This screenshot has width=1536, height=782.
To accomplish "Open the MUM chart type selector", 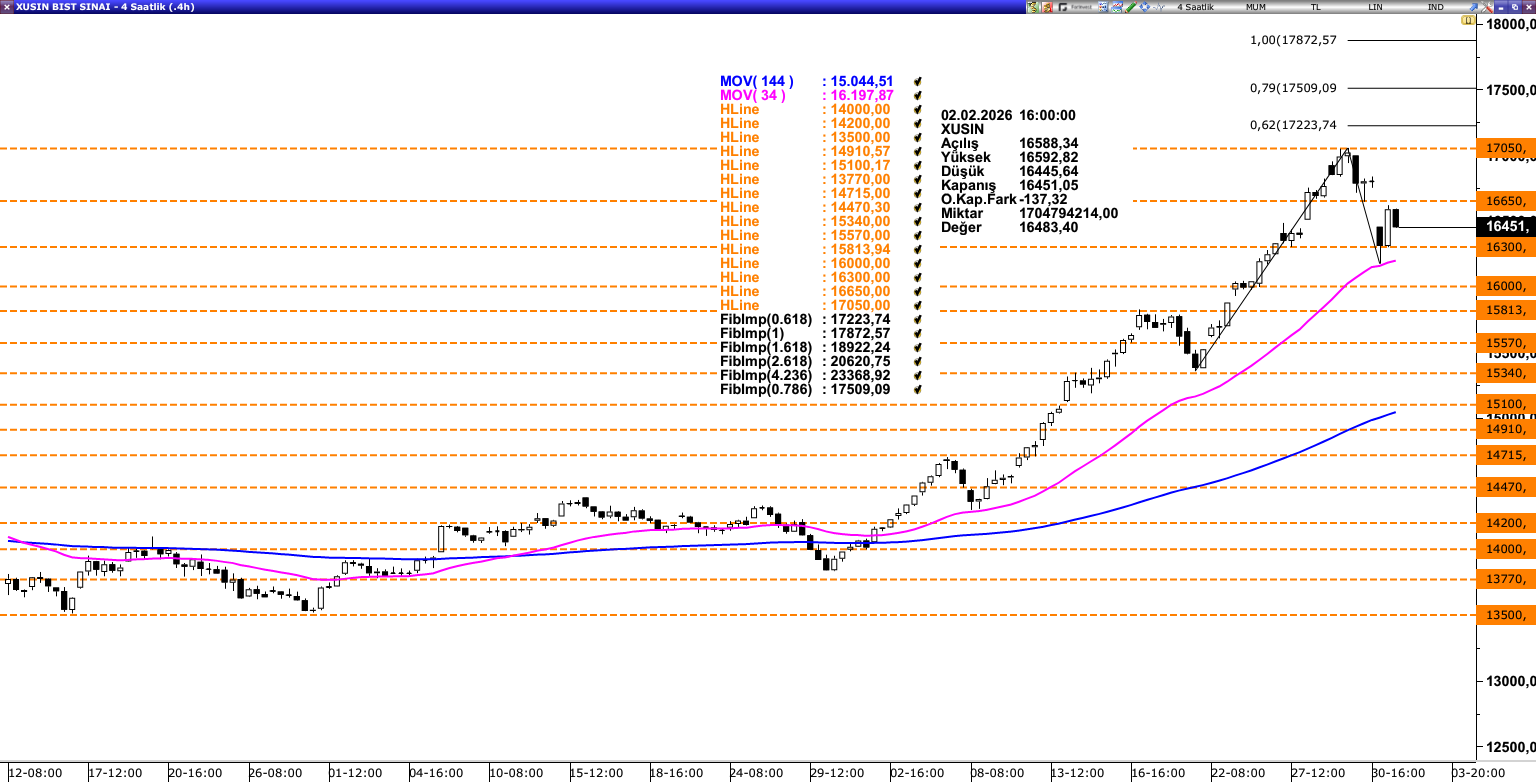I will point(1255,7).
